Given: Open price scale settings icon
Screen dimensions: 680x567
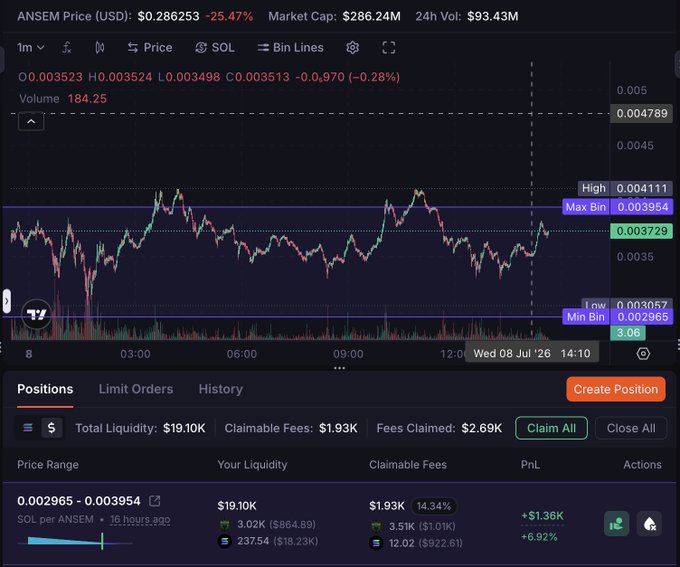Looking at the screenshot, I should click(643, 354).
